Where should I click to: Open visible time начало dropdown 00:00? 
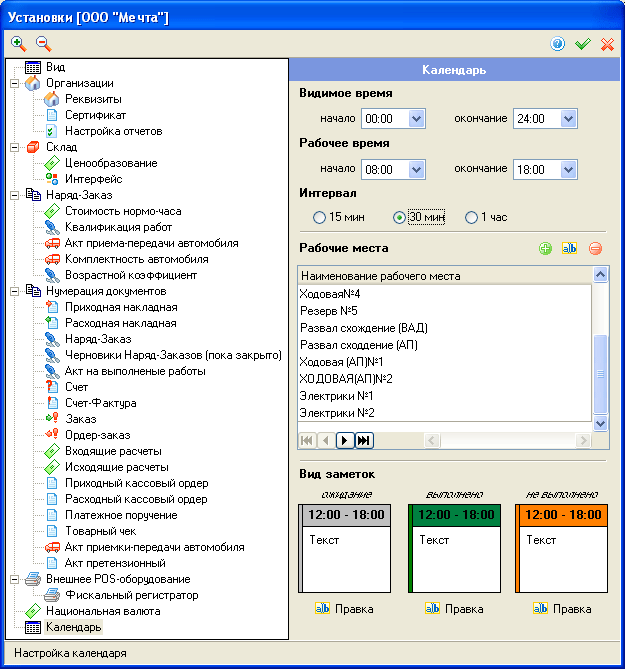tap(417, 119)
